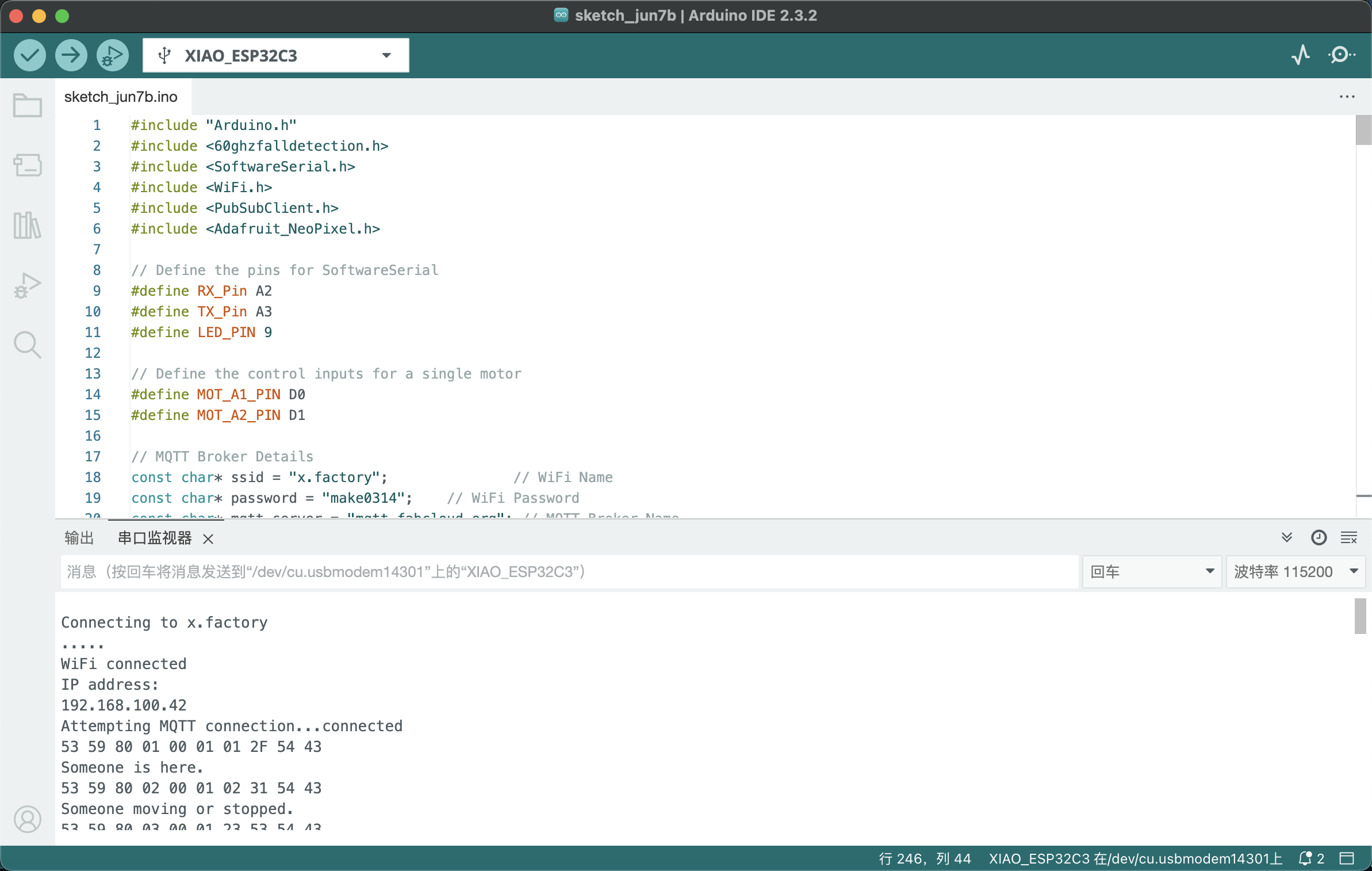
Task: Open the Debug panel in sidebar
Action: click(x=28, y=285)
